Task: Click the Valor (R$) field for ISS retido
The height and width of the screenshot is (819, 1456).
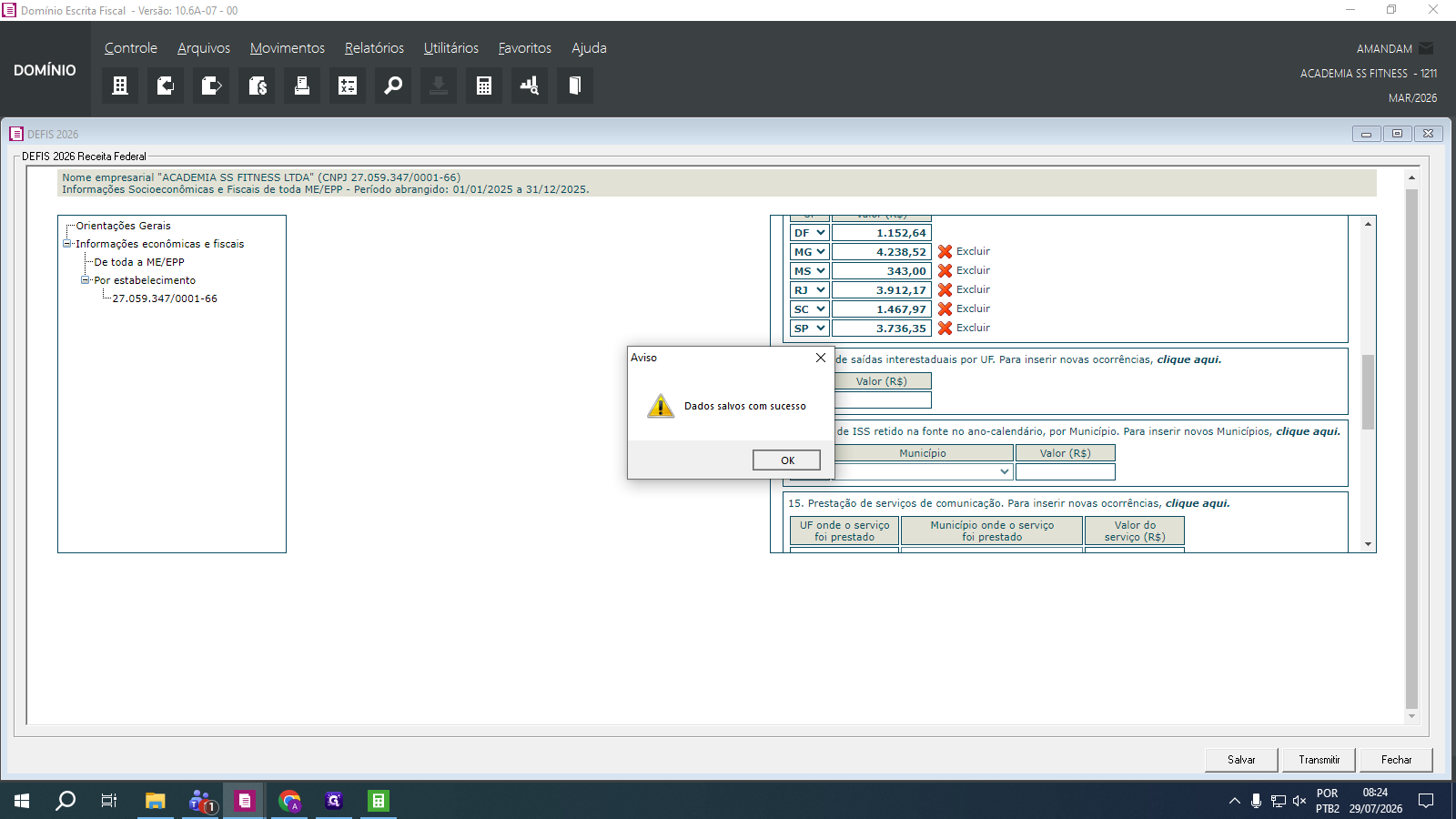Action: (1066, 472)
